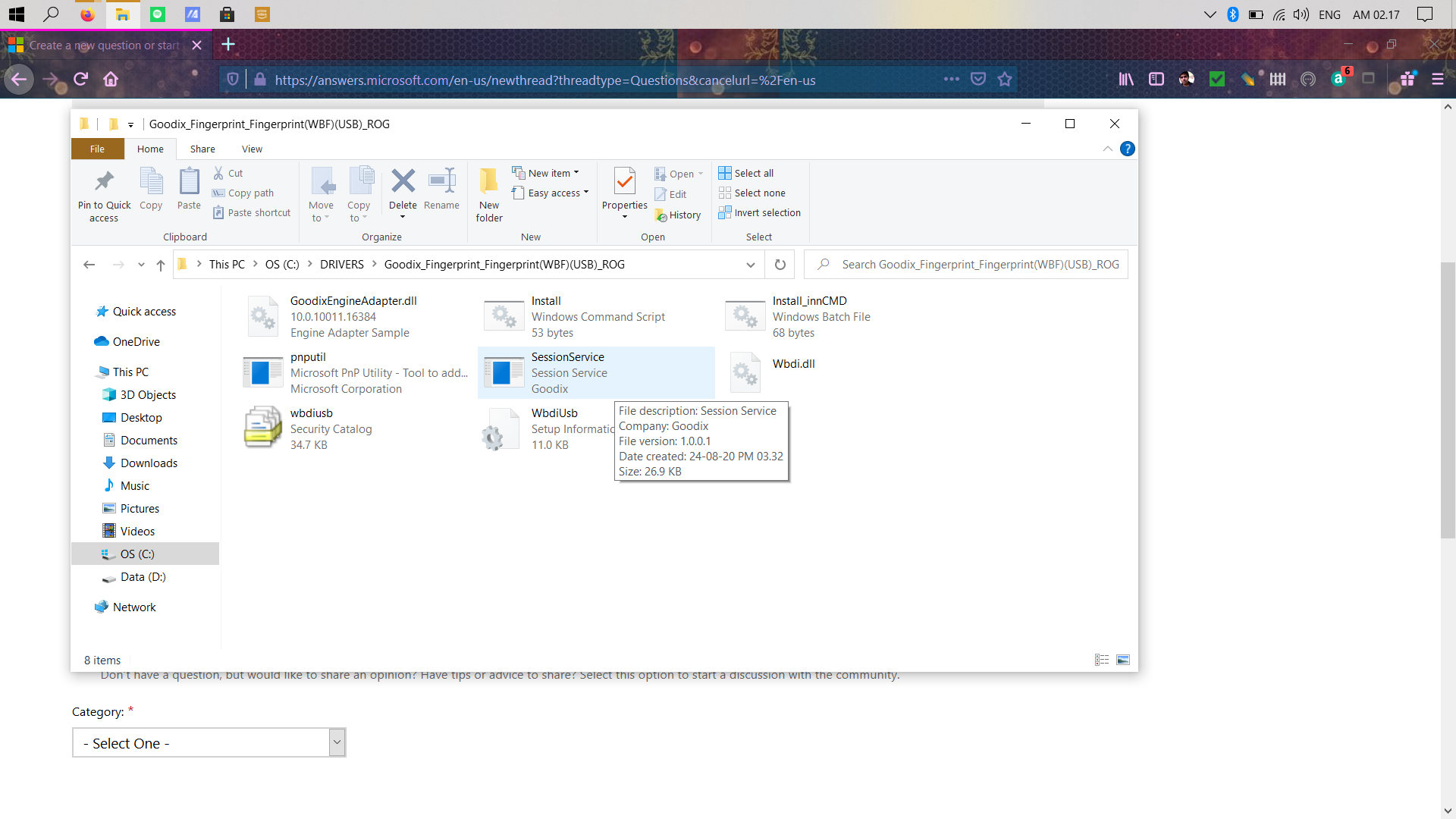Go up one folder level arrow
Viewport: 1456px width, 819px height.
161,265
